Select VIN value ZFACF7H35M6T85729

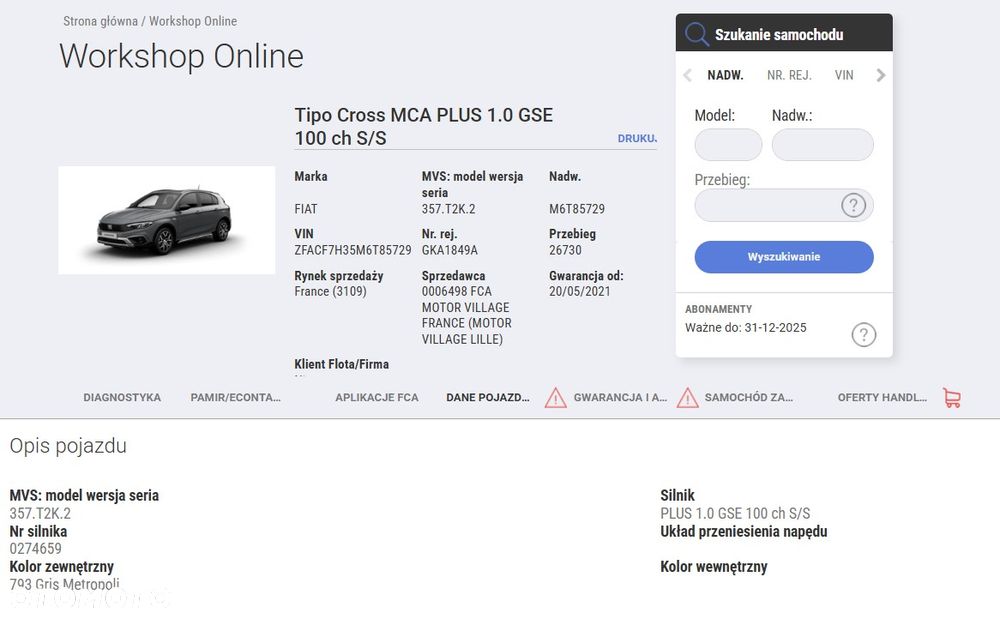[353, 250]
